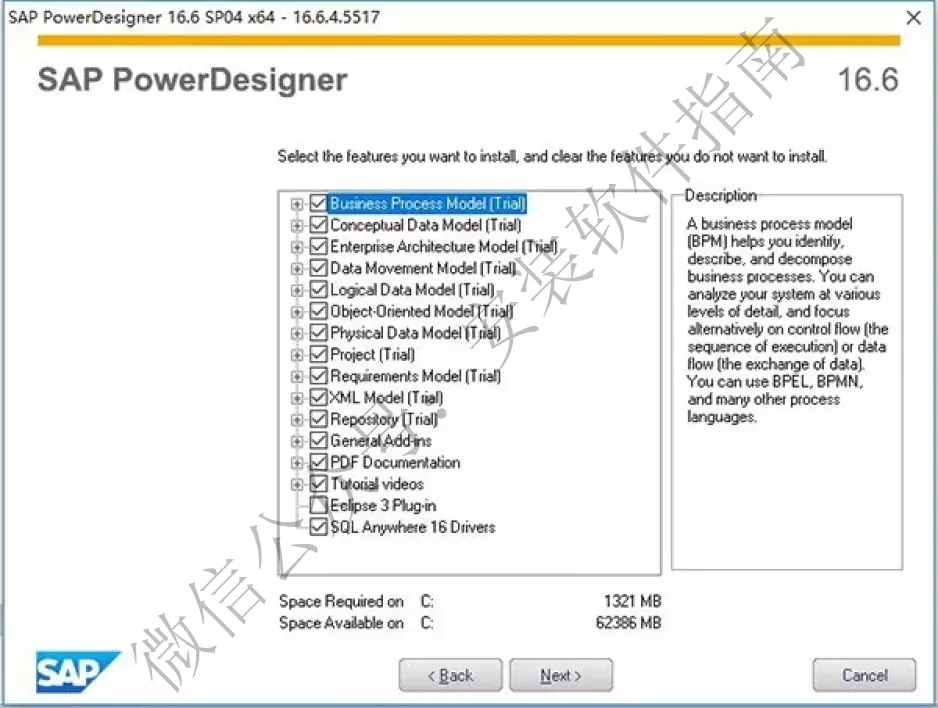Select the XML Model (Trial) label
This screenshot has height=708, width=938.
[386, 397]
